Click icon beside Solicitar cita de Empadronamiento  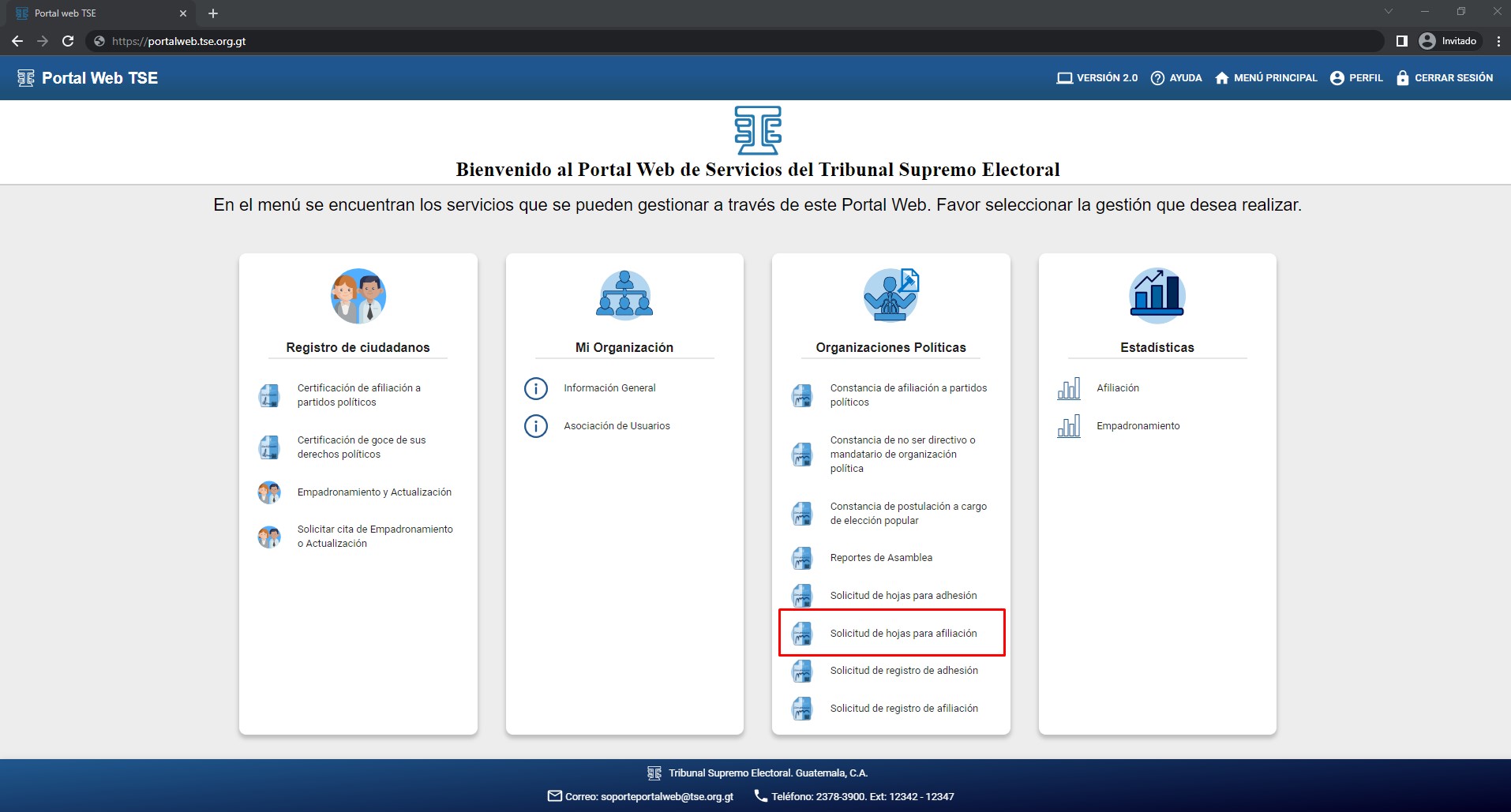[x=269, y=537]
